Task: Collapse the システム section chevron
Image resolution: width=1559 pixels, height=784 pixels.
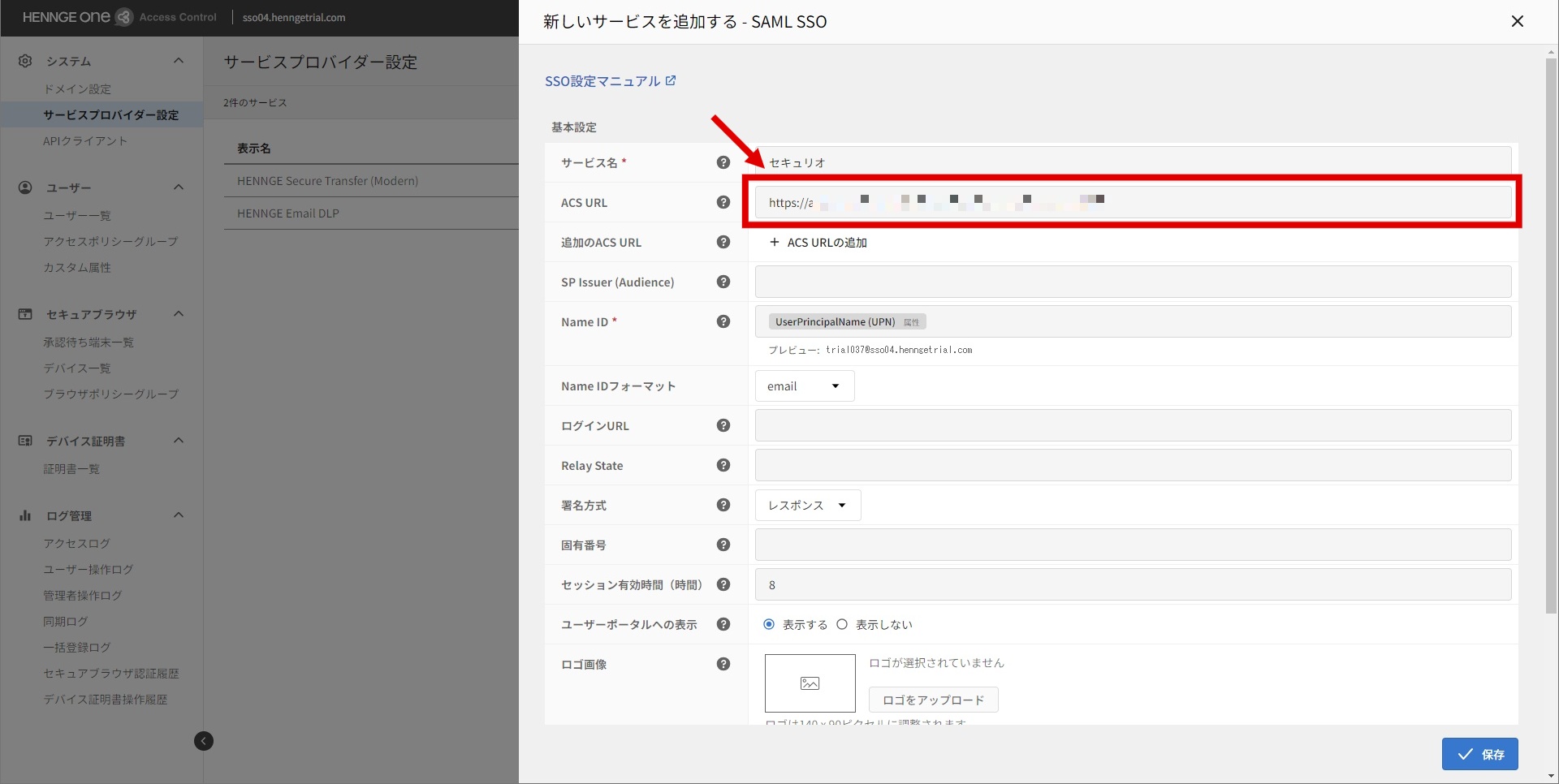Action: coord(179,61)
